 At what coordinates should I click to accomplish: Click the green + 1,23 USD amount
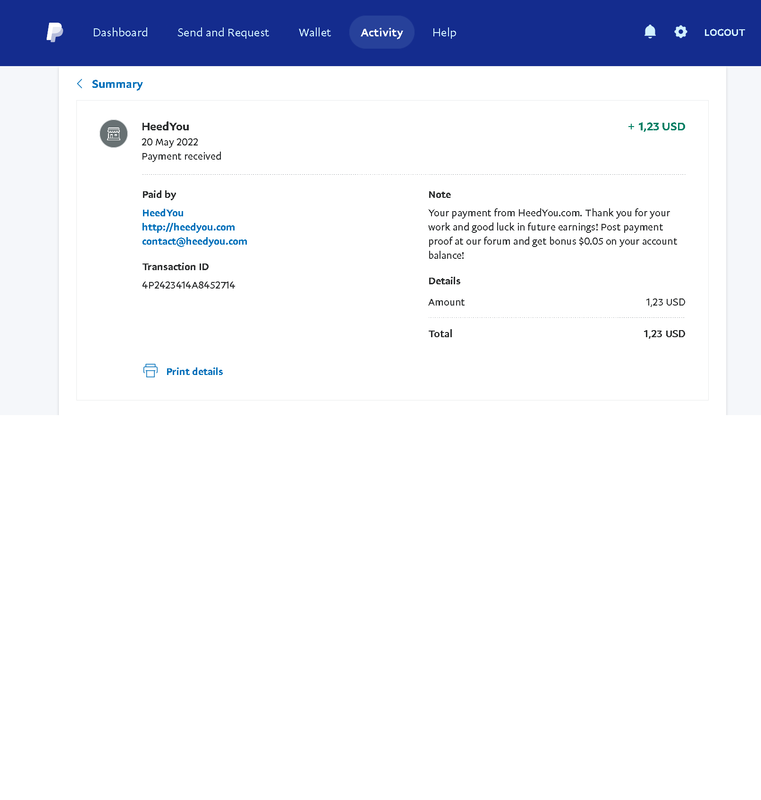coord(656,127)
